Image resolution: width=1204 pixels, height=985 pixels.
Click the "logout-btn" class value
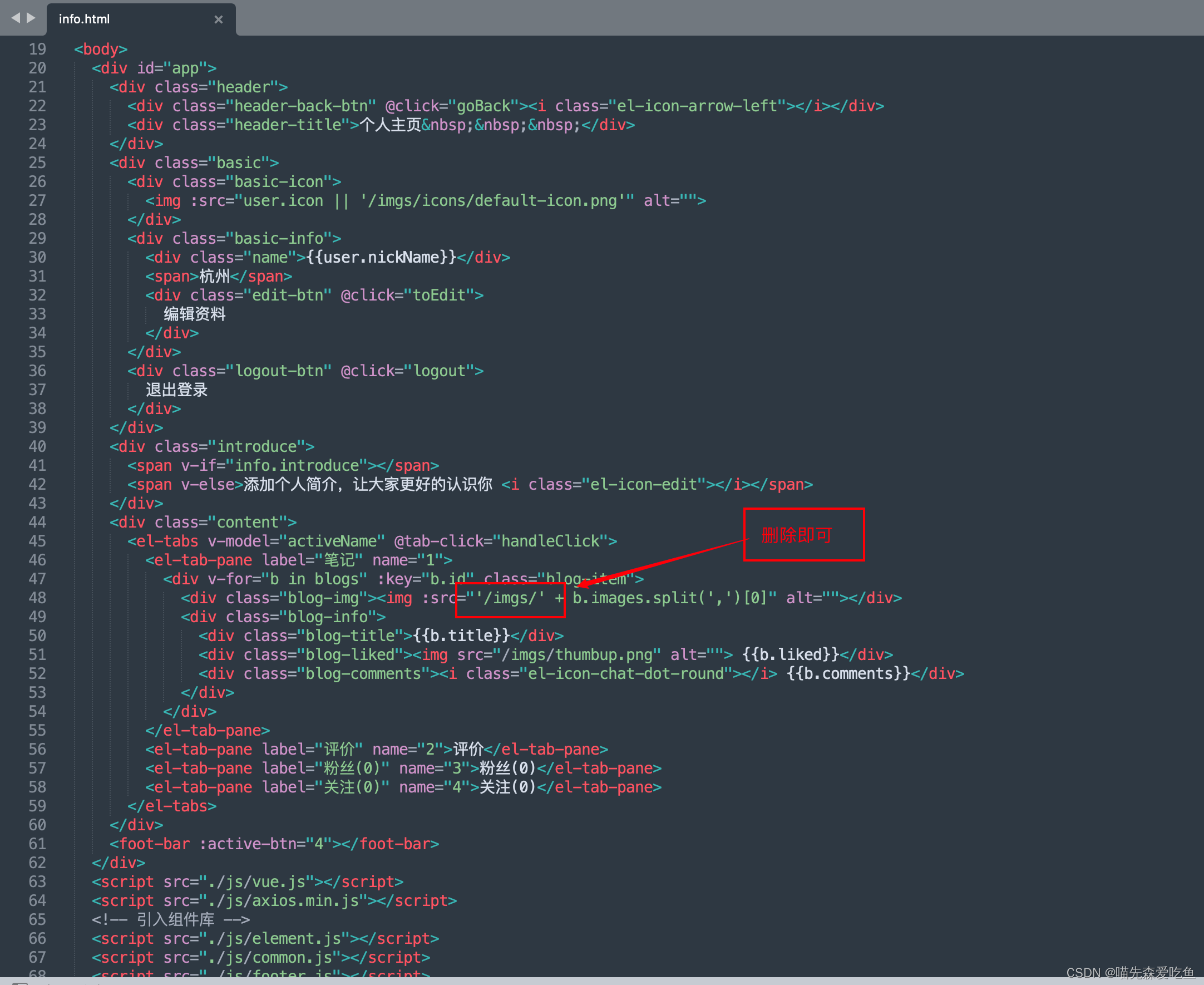(278, 371)
